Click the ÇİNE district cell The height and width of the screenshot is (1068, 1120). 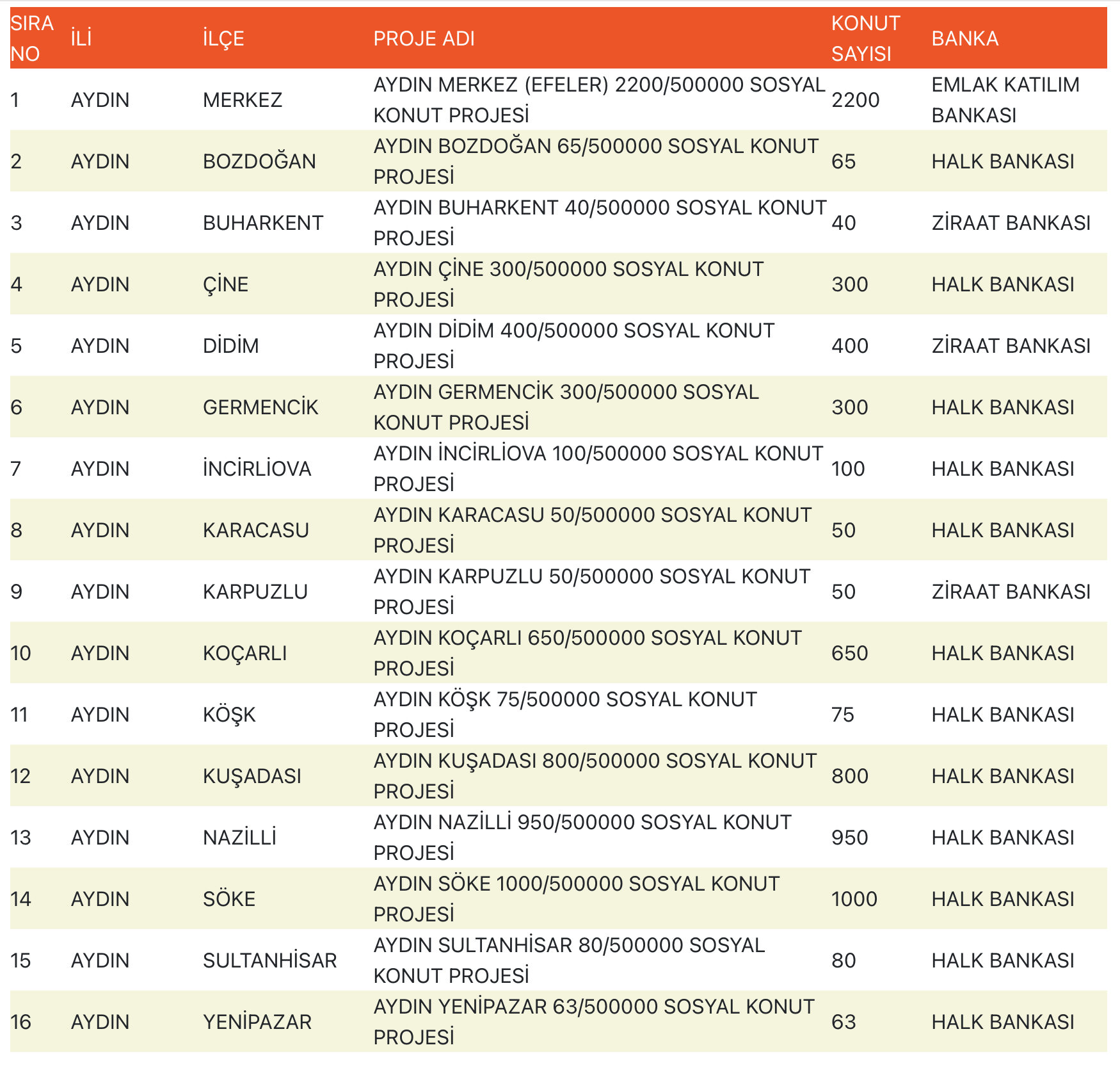225,284
